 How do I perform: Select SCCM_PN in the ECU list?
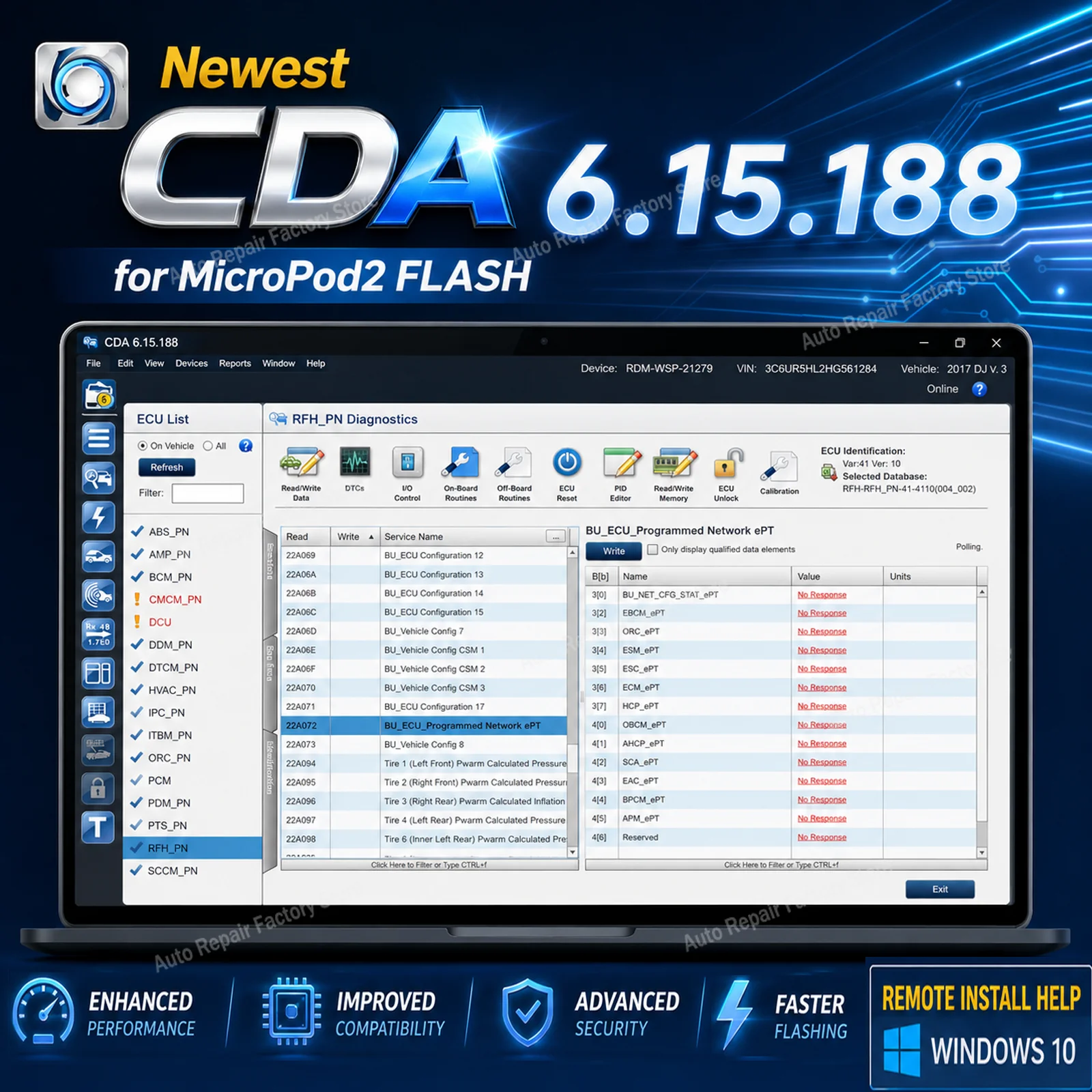(194, 870)
